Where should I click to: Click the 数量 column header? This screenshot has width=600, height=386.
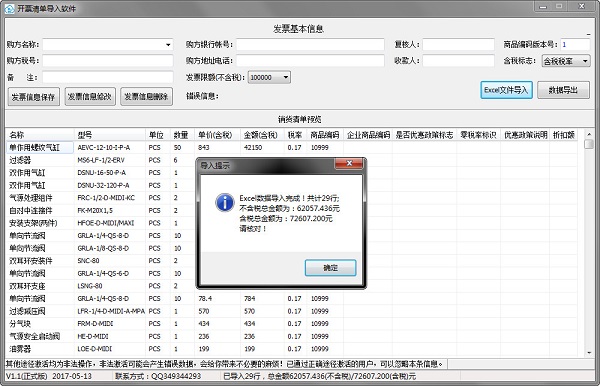point(182,135)
